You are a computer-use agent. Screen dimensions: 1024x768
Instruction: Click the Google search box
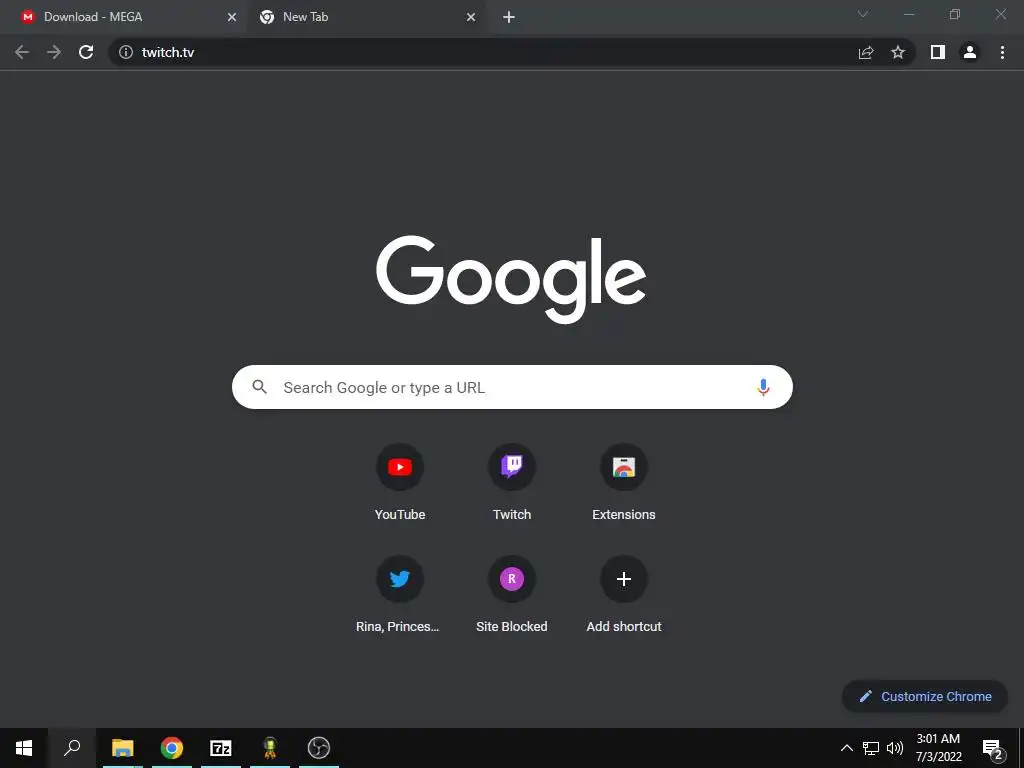pos(512,387)
